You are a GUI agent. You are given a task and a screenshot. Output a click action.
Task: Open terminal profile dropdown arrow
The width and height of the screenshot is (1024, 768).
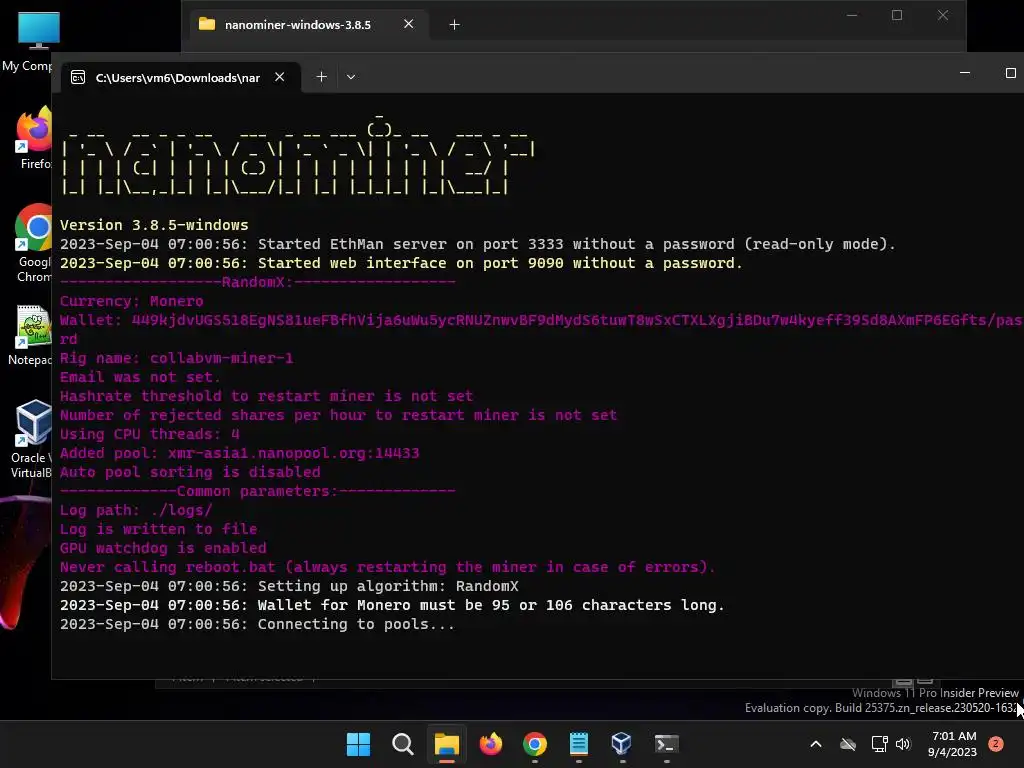pos(351,77)
